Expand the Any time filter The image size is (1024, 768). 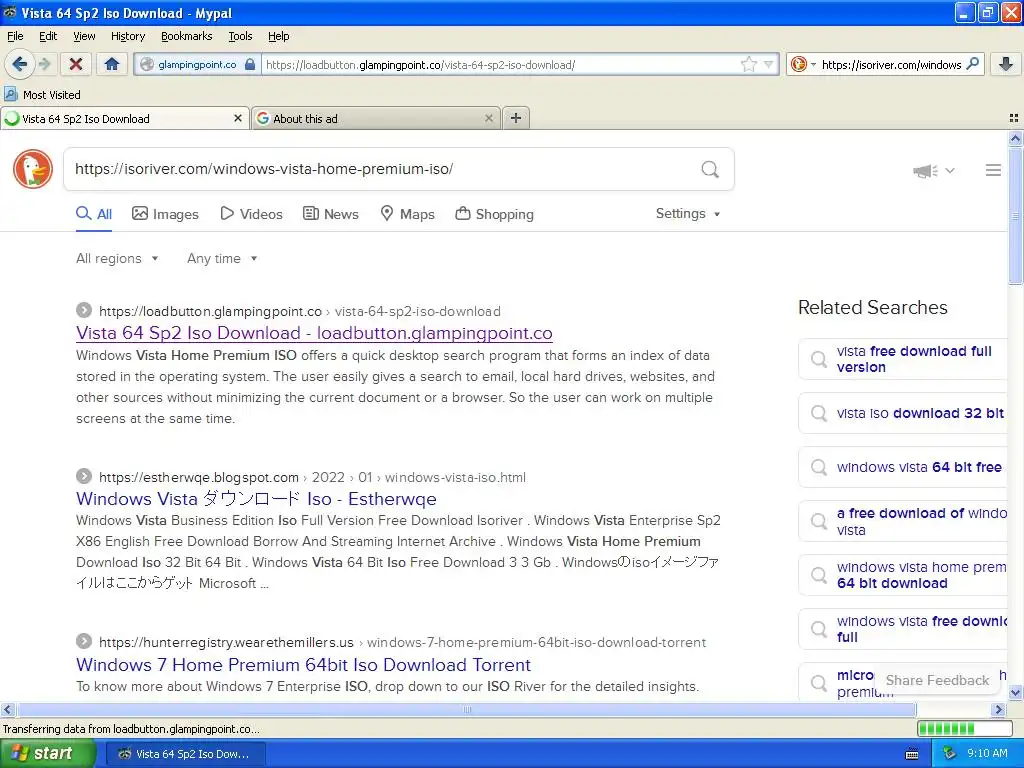click(222, 259)
